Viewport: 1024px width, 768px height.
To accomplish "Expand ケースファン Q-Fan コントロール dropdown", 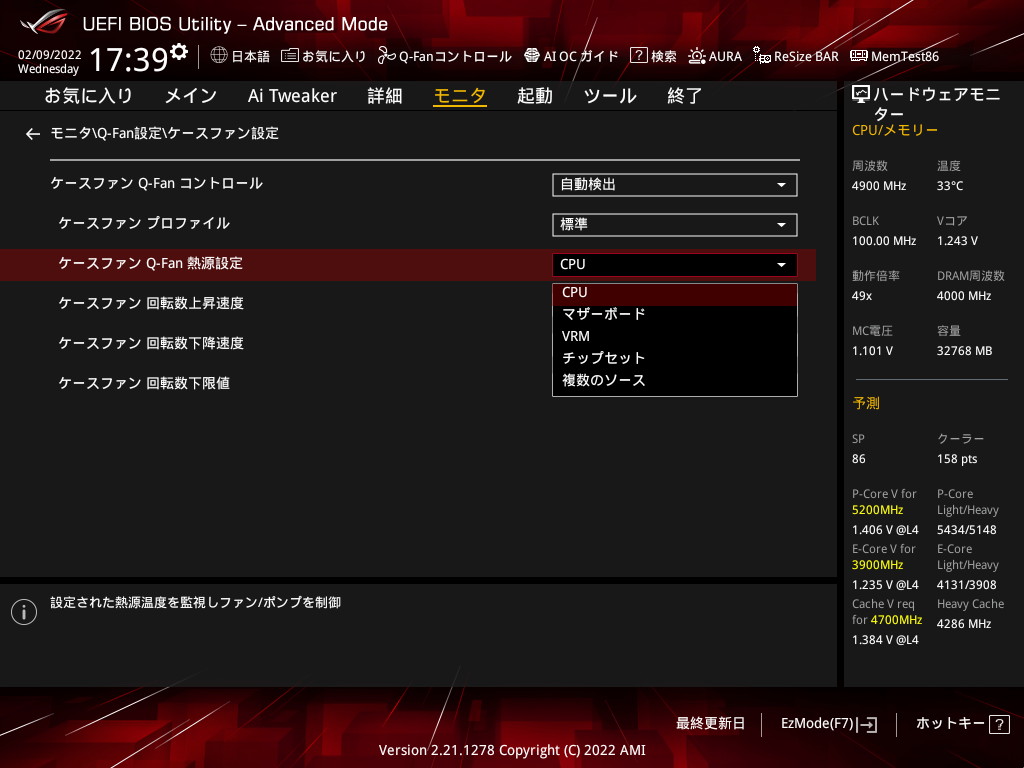I will pyautogui.click(x=675, y=185).
